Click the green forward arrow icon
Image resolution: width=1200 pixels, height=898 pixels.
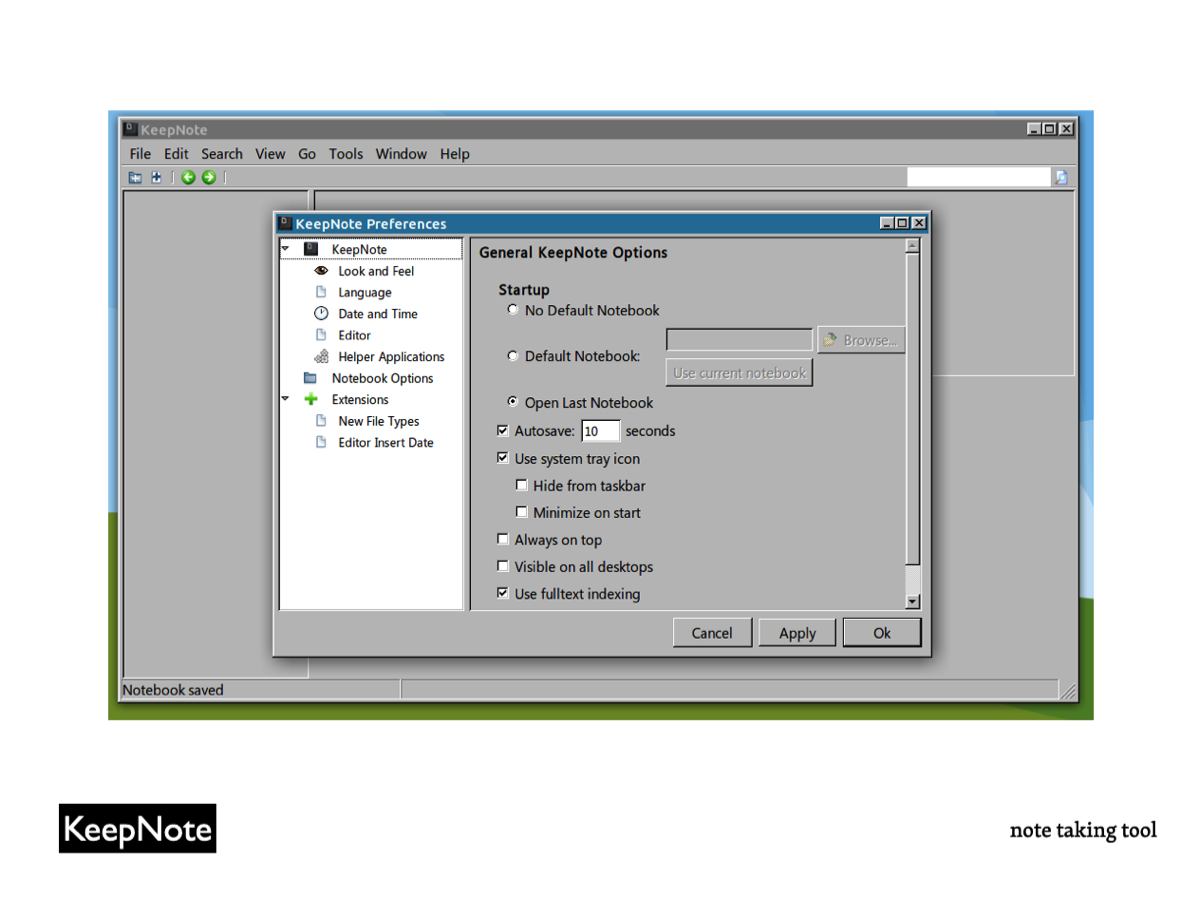(x=208, y=178)
